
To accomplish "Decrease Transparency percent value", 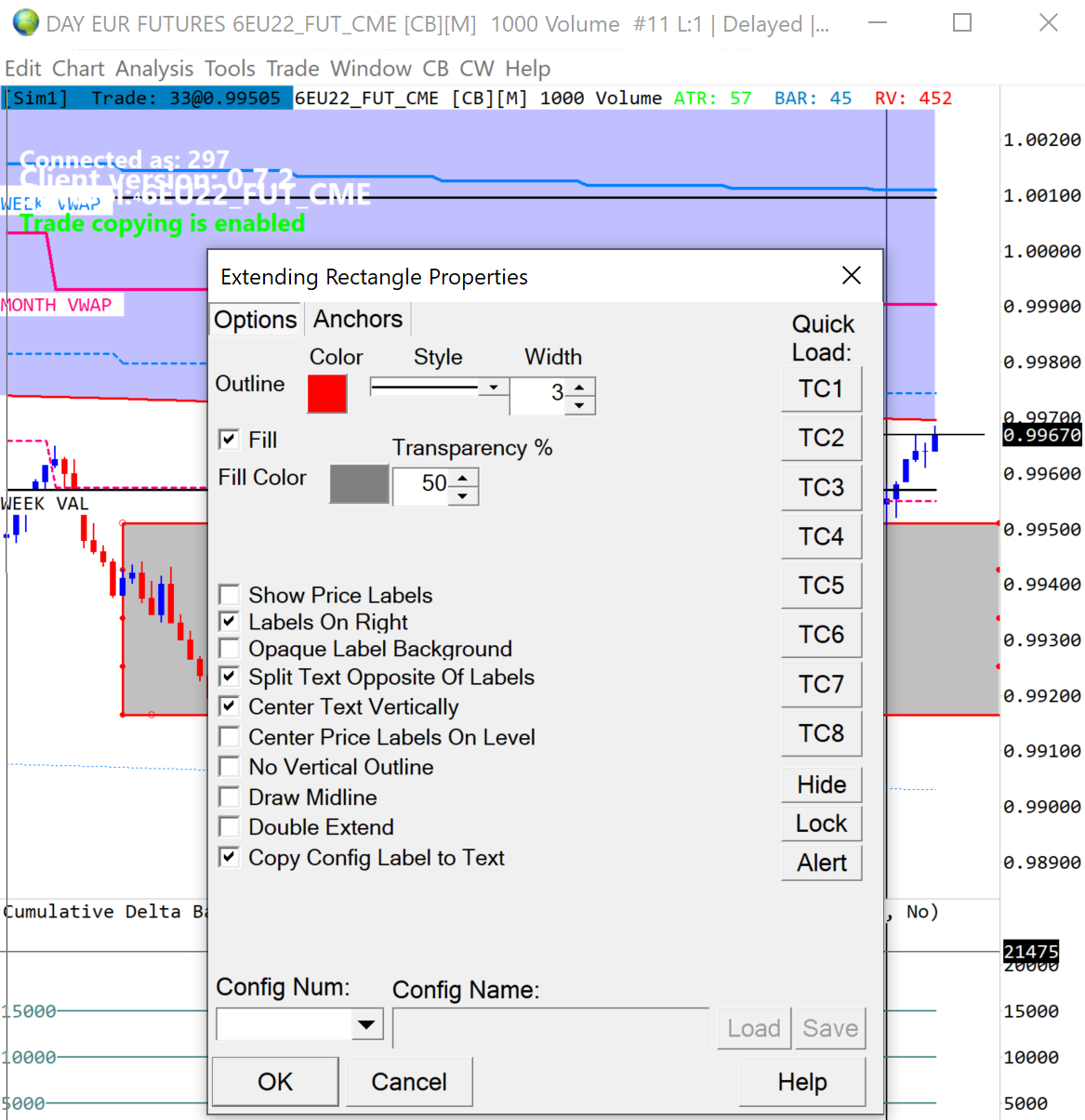I will (463, 495).
